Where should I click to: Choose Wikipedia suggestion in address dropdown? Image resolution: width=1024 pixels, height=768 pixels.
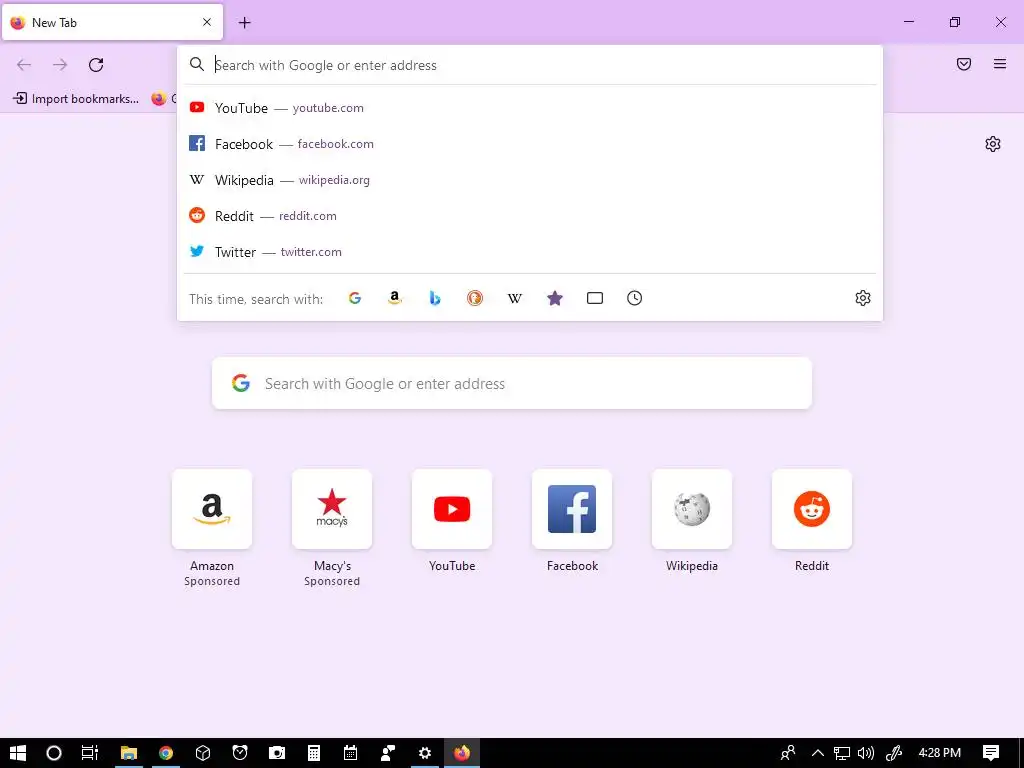coord(530,180)
